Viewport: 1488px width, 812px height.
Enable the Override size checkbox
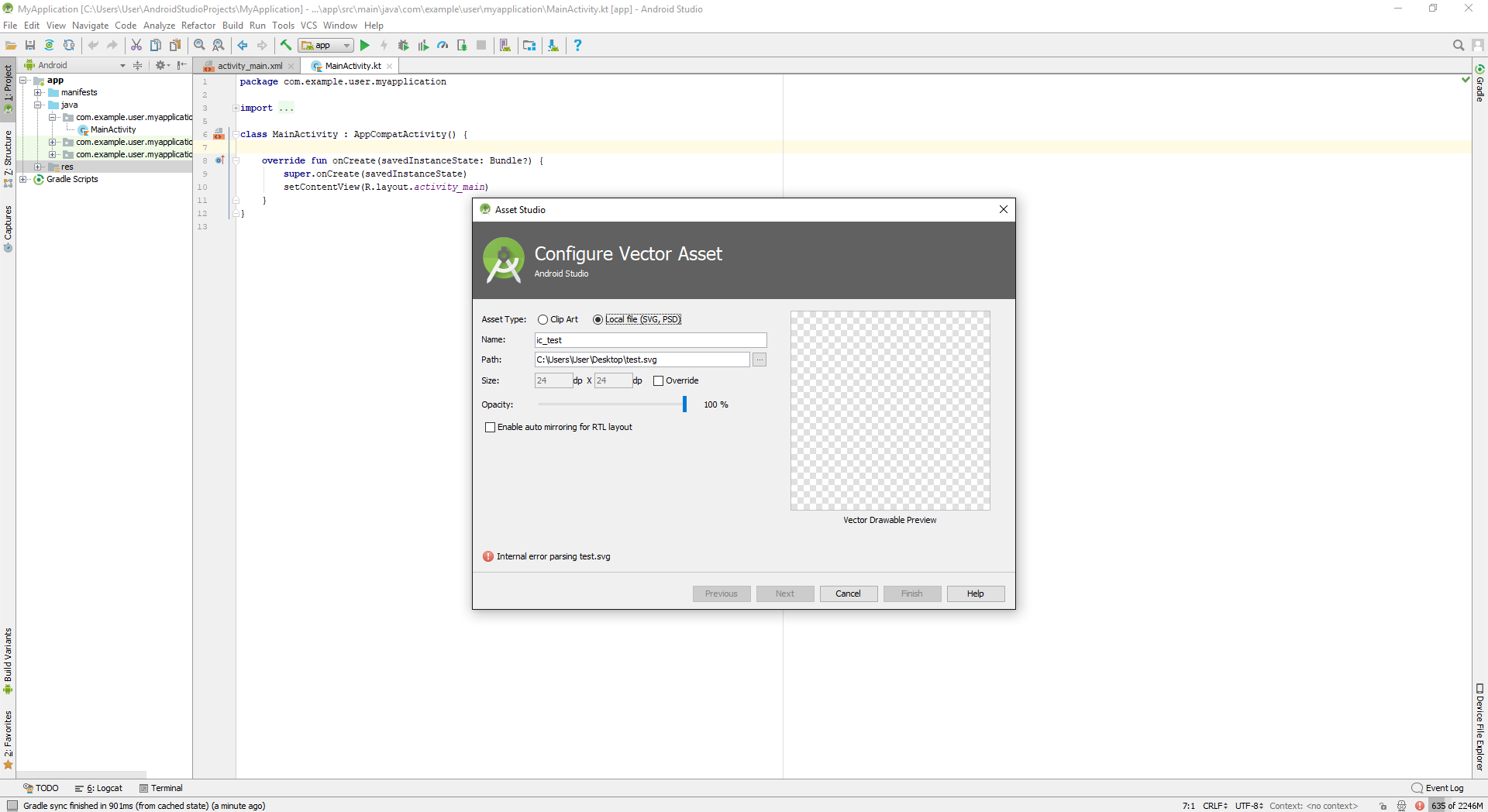point(659,380)
